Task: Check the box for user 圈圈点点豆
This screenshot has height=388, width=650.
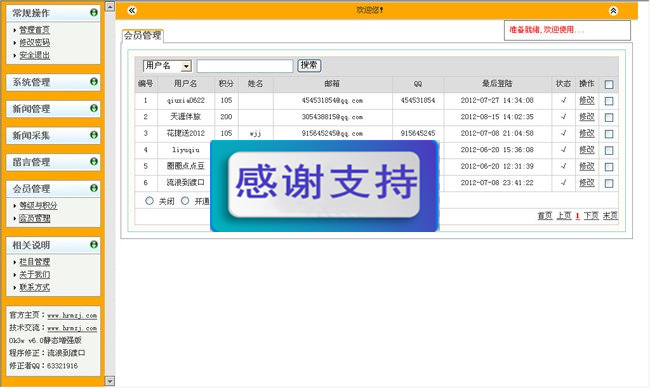Action: (x=609, y=167)
